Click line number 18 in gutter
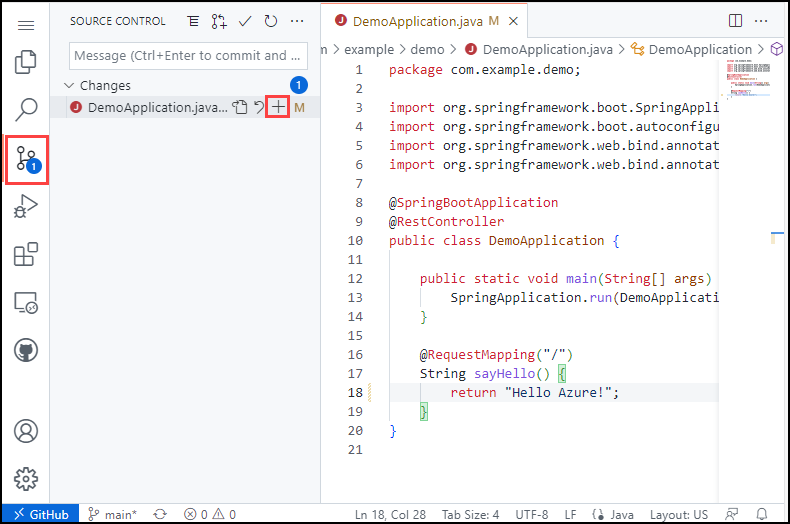 [x=355, y=392]
